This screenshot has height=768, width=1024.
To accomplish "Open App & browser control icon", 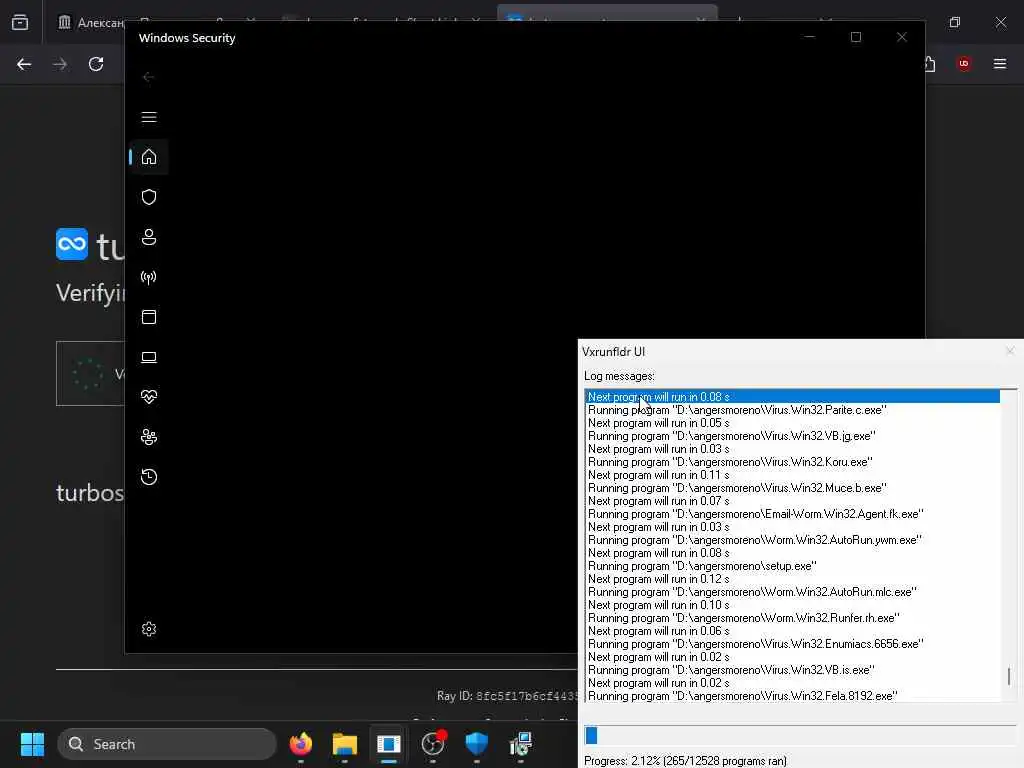I will pyautogui.click(x=149, y=317).
